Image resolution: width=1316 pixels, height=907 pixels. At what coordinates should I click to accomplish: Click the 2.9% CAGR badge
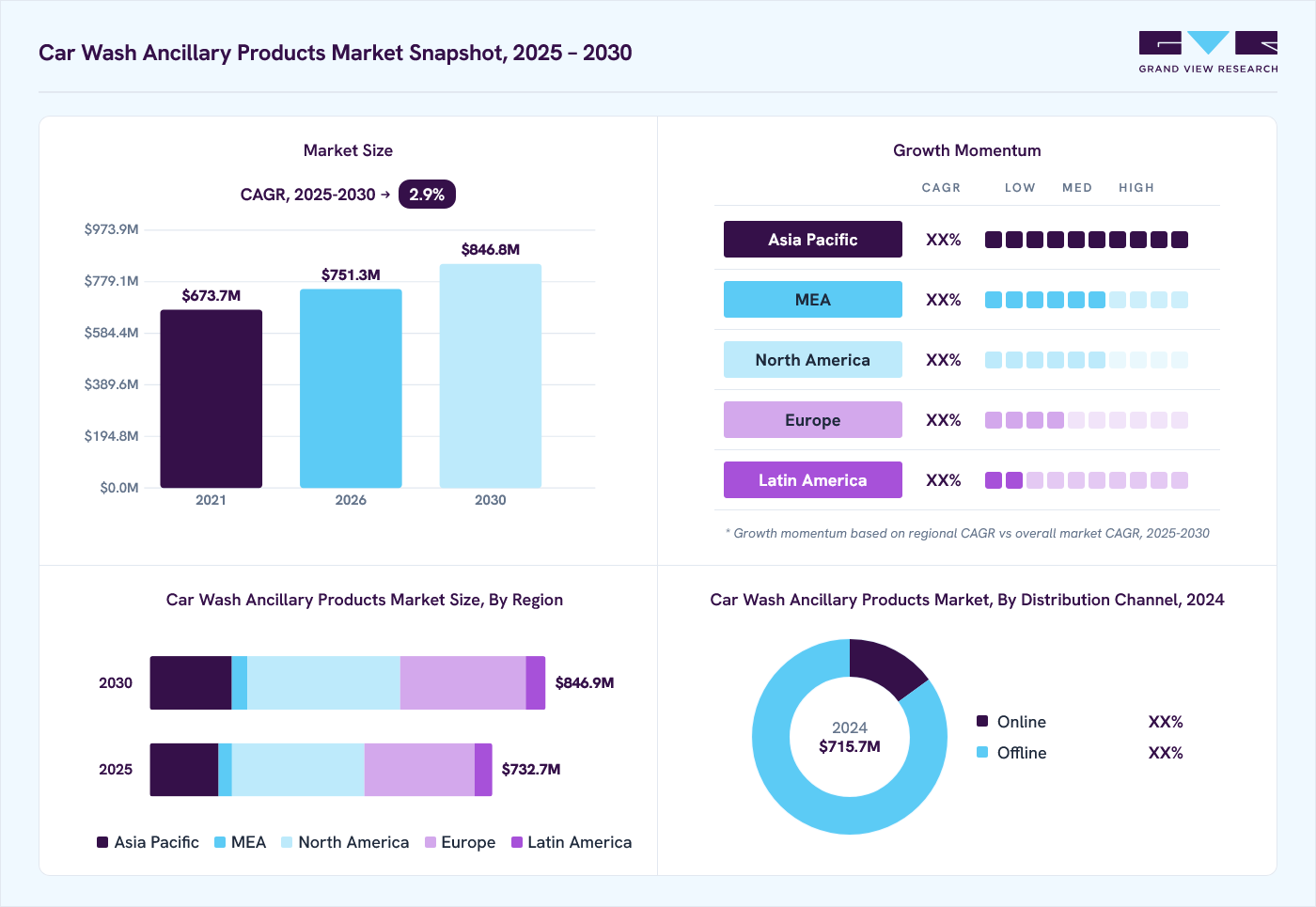coord(427,195)
